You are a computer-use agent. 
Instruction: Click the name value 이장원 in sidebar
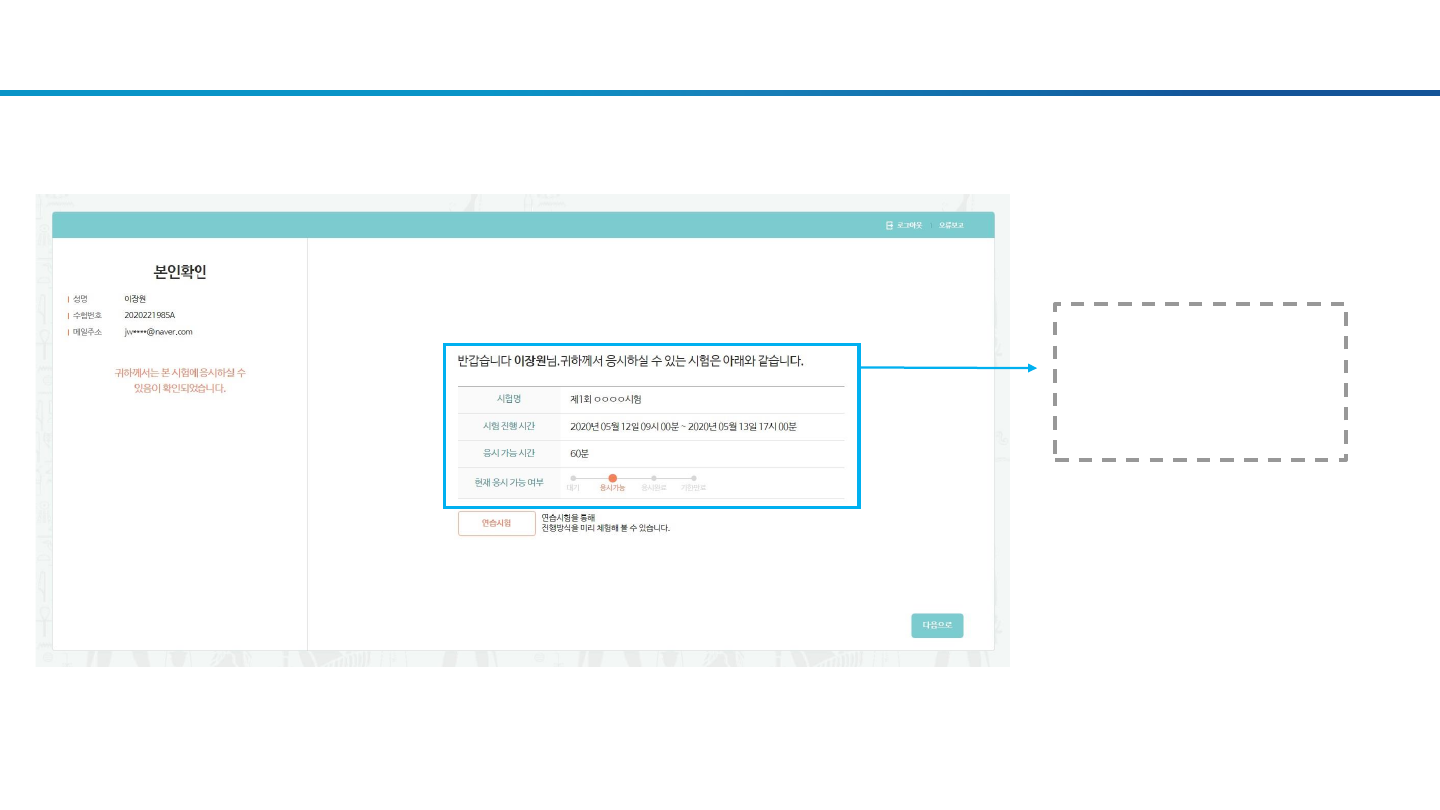(x=135, y=299)
